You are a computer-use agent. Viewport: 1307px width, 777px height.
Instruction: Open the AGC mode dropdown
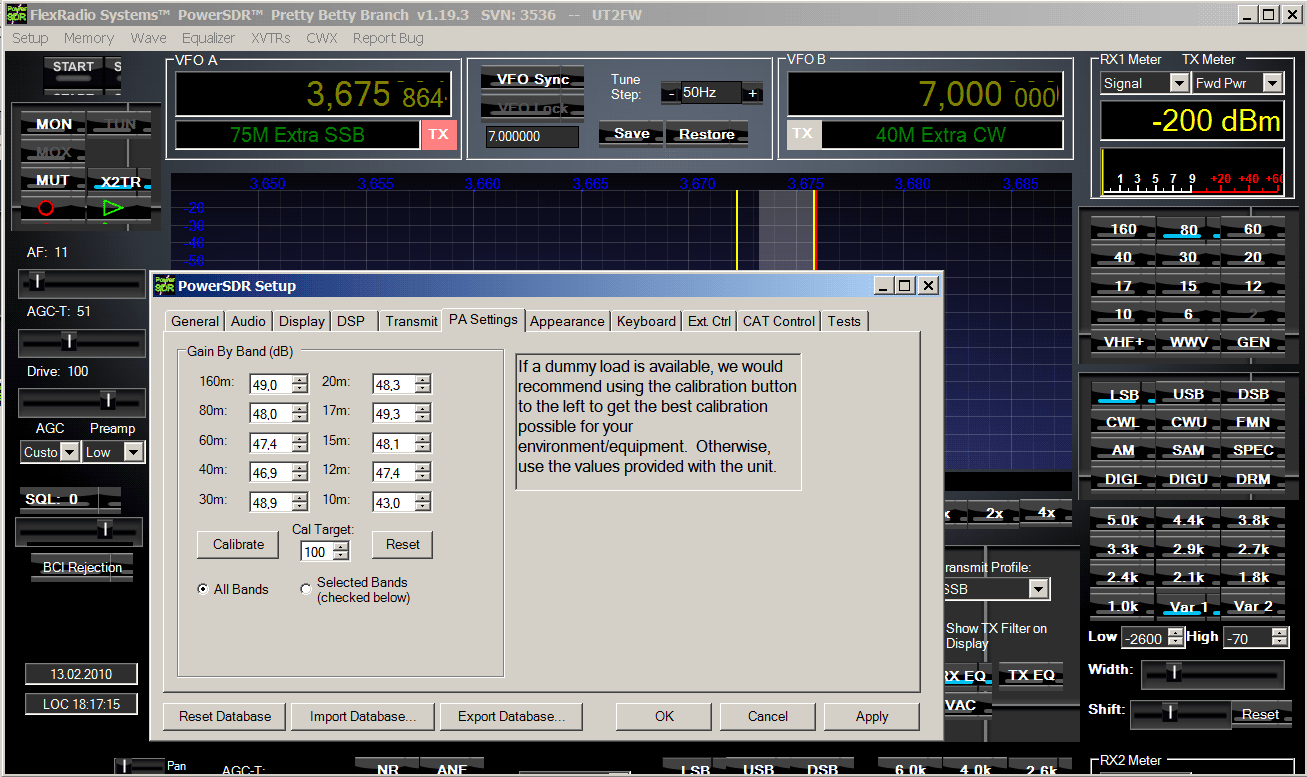pos(69,452)
